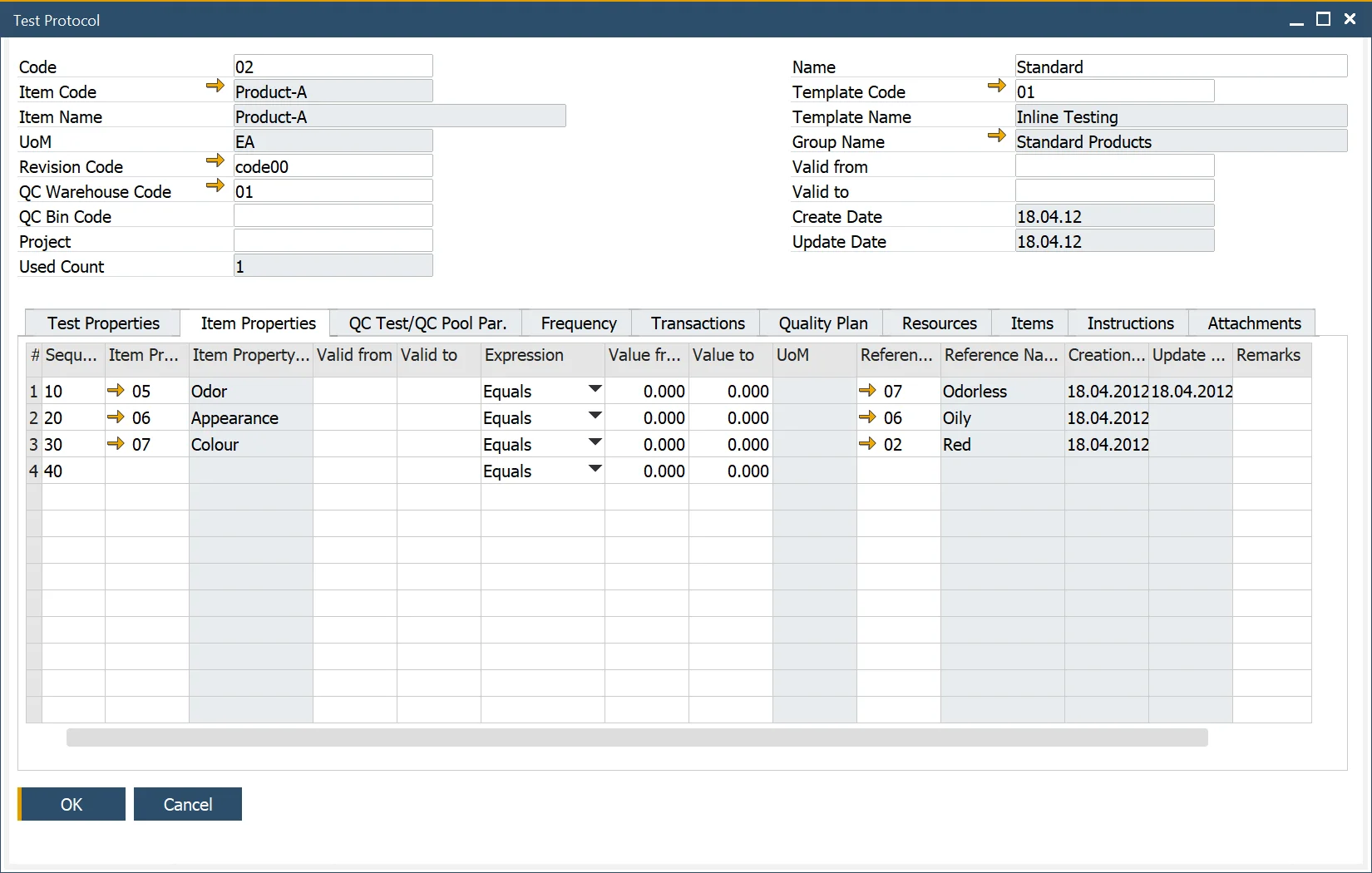This screenshot has height=873, width=1372.
Task: Click the Cancel button
Action: [x=188, y=804]
